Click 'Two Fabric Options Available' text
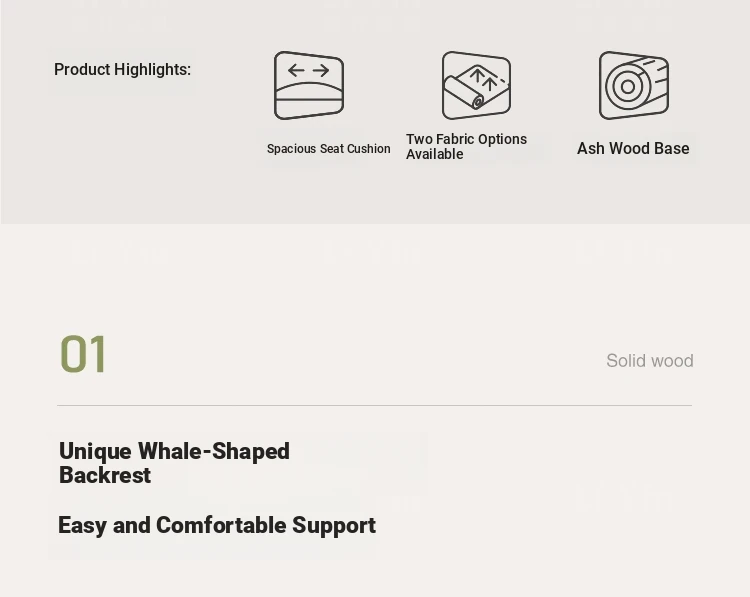The image size is (750, 597). (x=466, y=146)
